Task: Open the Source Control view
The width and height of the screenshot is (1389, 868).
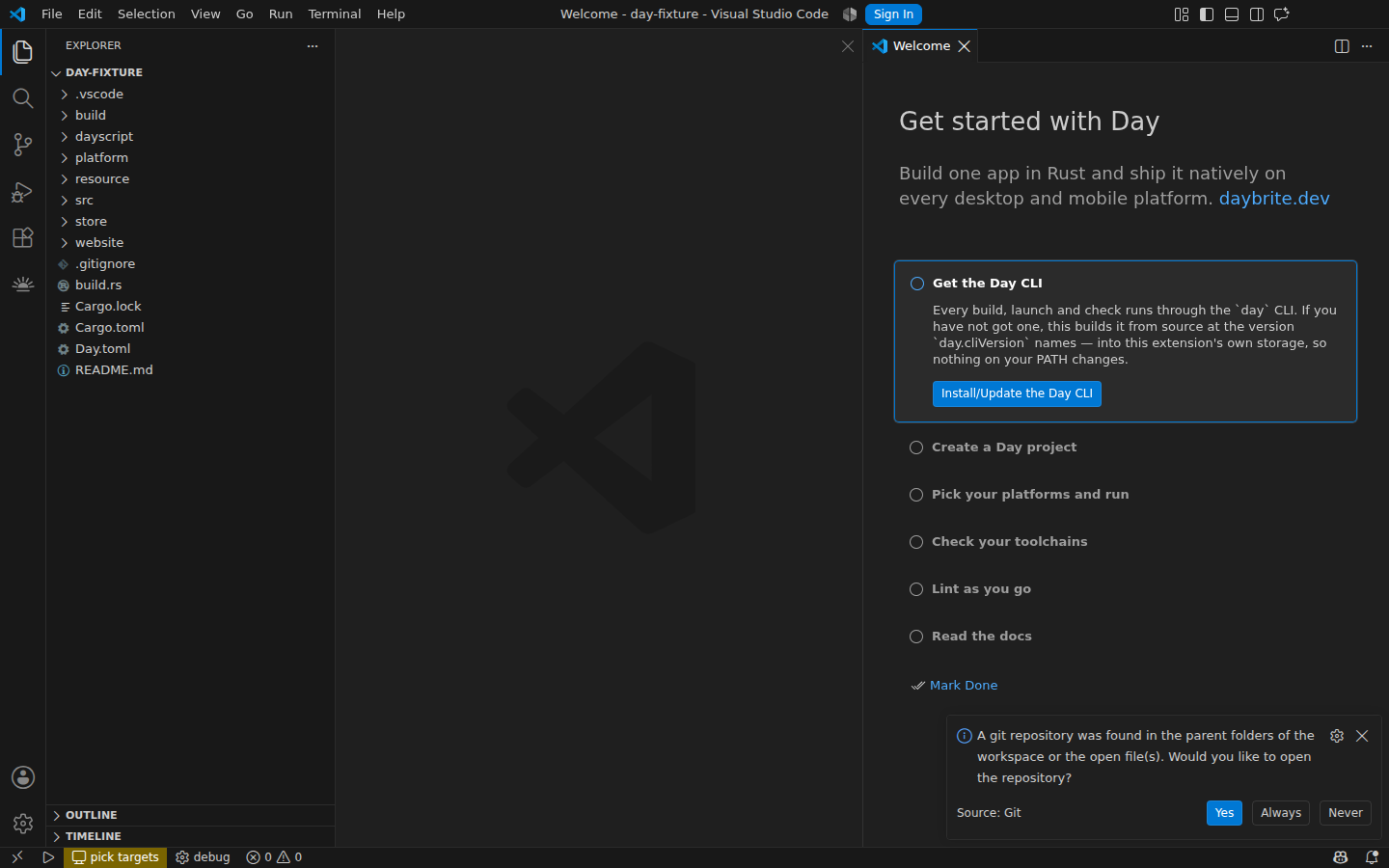Action: [x=23, y=145]
